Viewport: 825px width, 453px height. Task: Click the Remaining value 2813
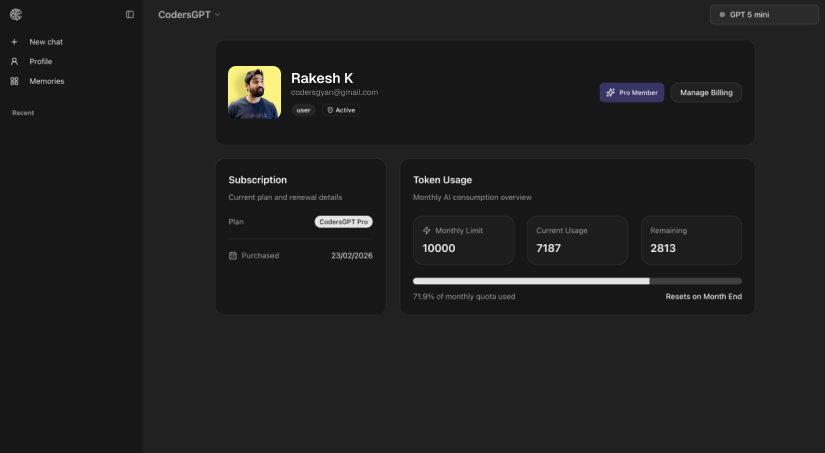662,248
